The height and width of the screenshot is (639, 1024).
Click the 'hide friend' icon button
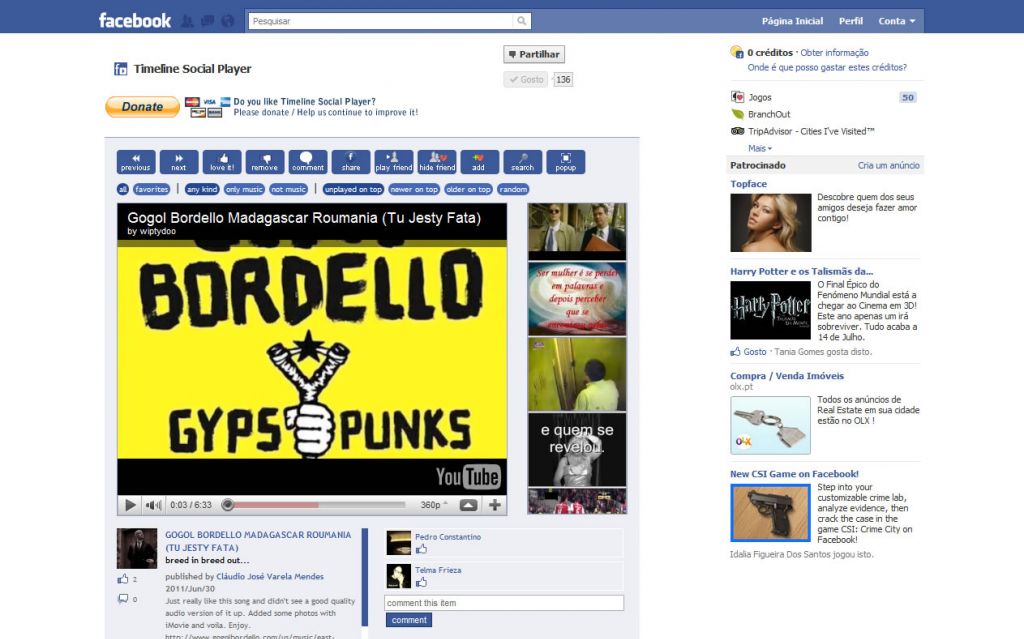437,162
